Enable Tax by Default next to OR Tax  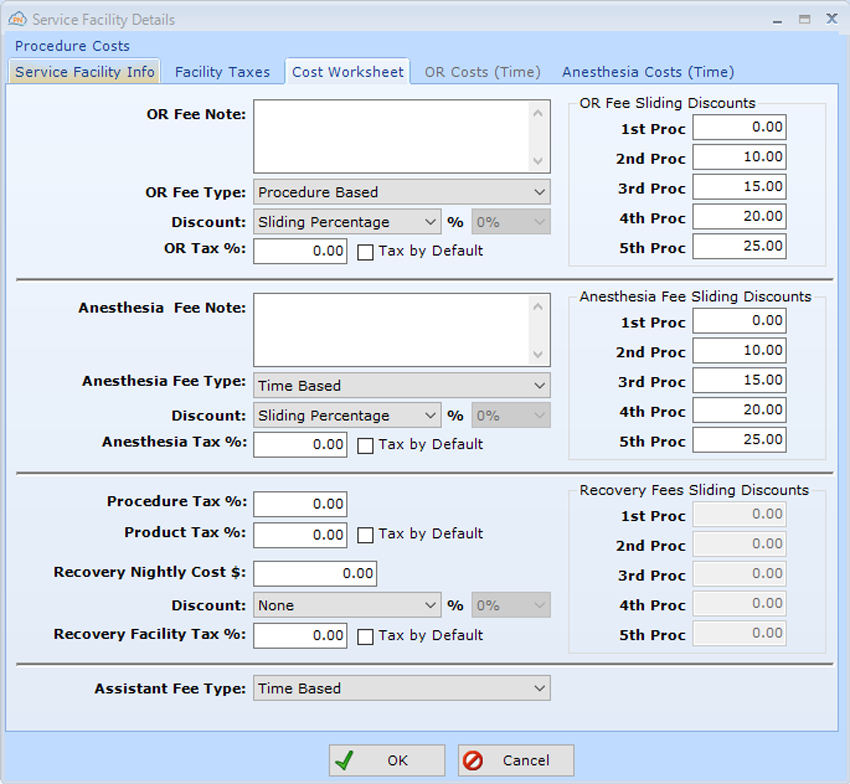[365, 252]
